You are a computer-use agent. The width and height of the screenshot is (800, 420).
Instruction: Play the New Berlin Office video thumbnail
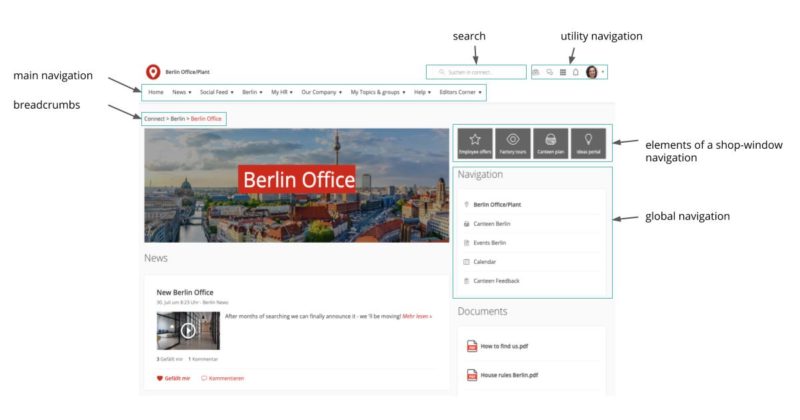pos(188,329)
